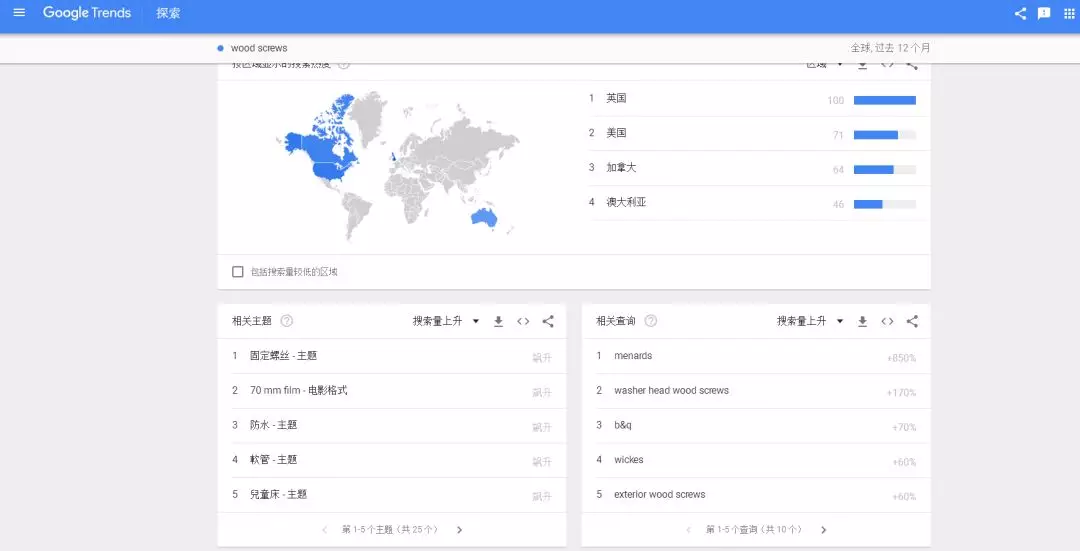Screen dimensions: 1080x551
Task: Go to next page of related topics
Action: click(x=459, y=530)
